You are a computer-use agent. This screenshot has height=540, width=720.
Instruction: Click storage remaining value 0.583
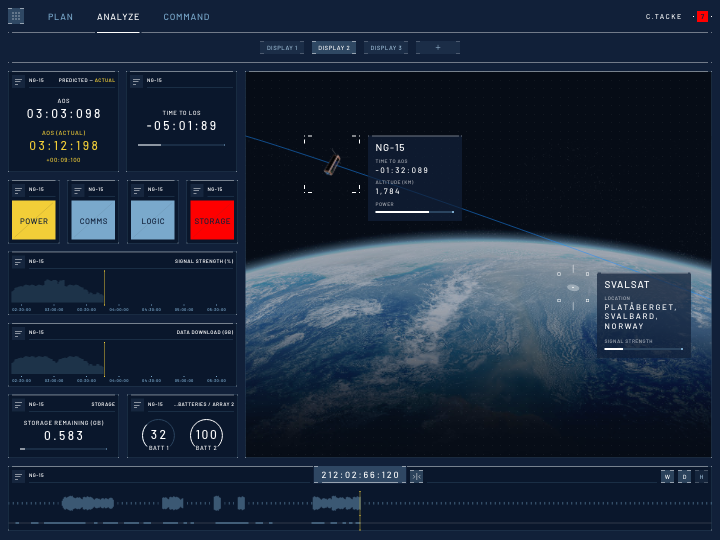(64, 436)
